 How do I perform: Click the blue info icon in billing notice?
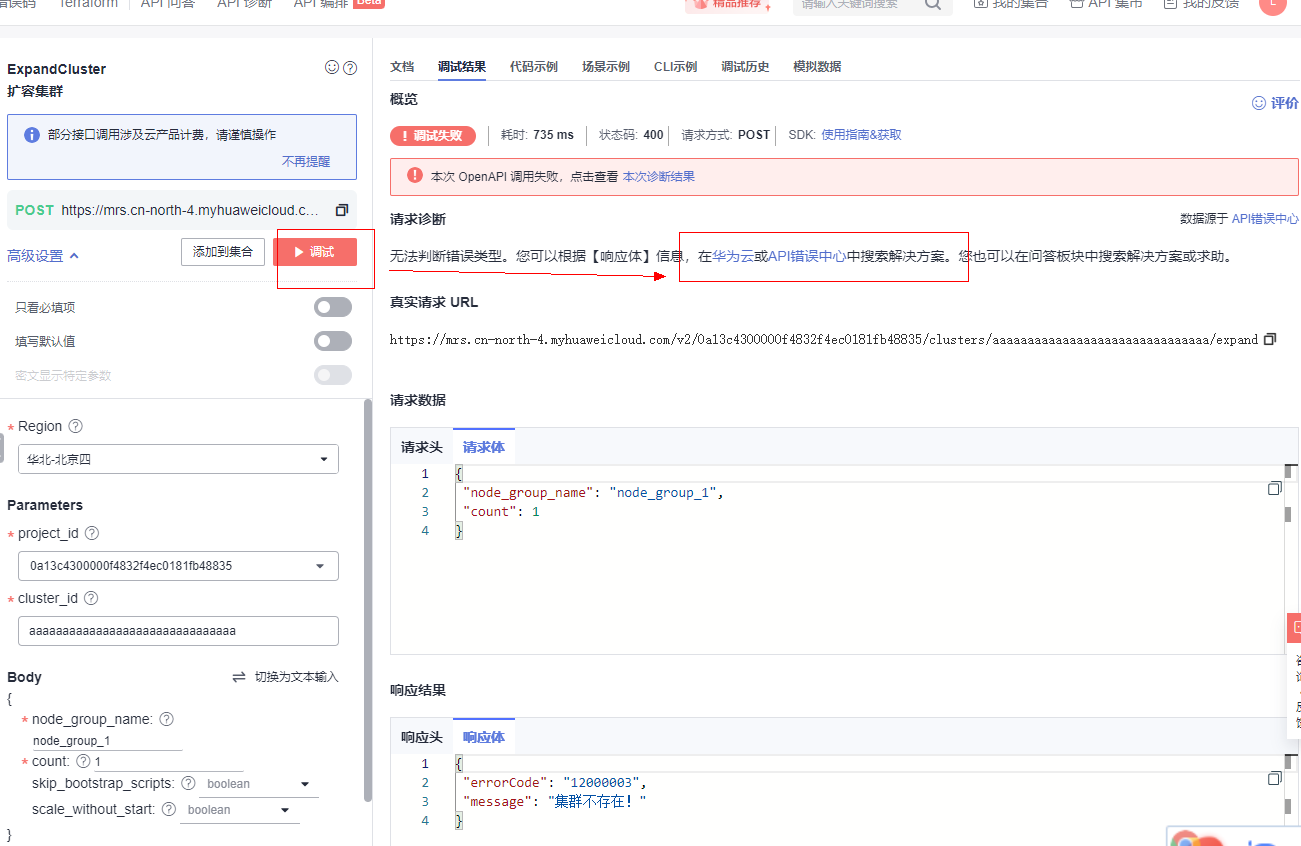(32, 134)
